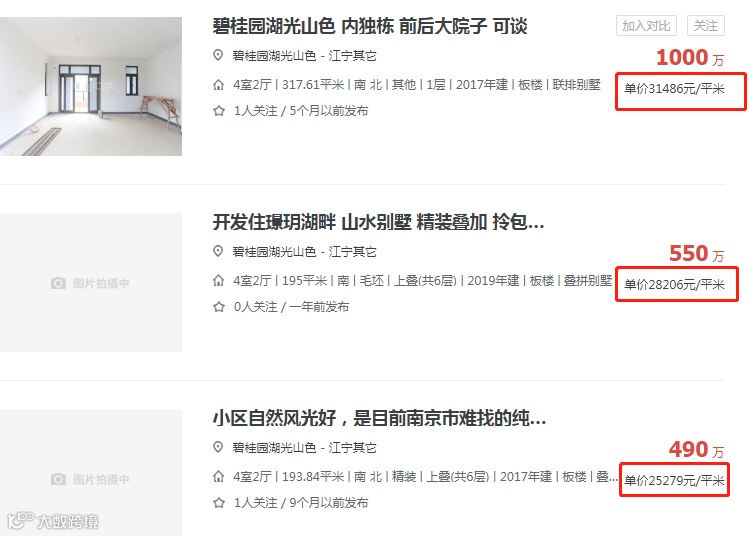
Task: Open the empty room photo thumbnail
Action: click(91, 86)
